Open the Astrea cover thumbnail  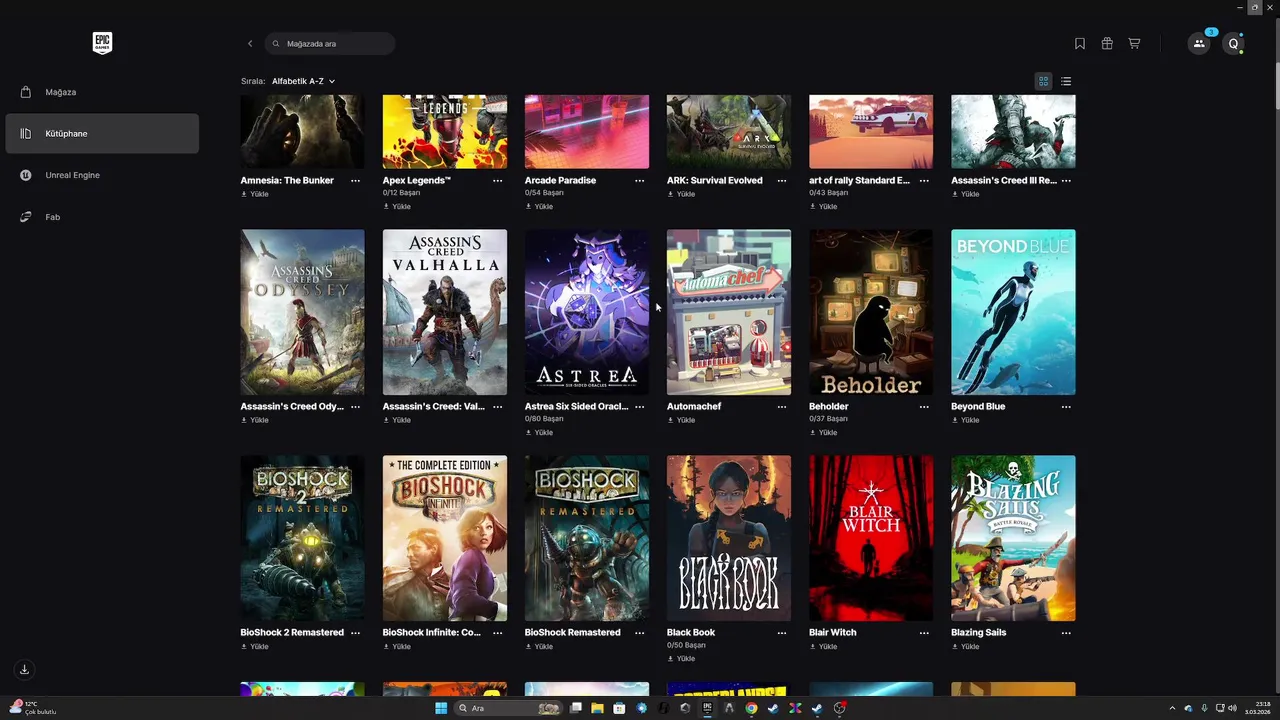pyautogui.click(x=587, y=312)
